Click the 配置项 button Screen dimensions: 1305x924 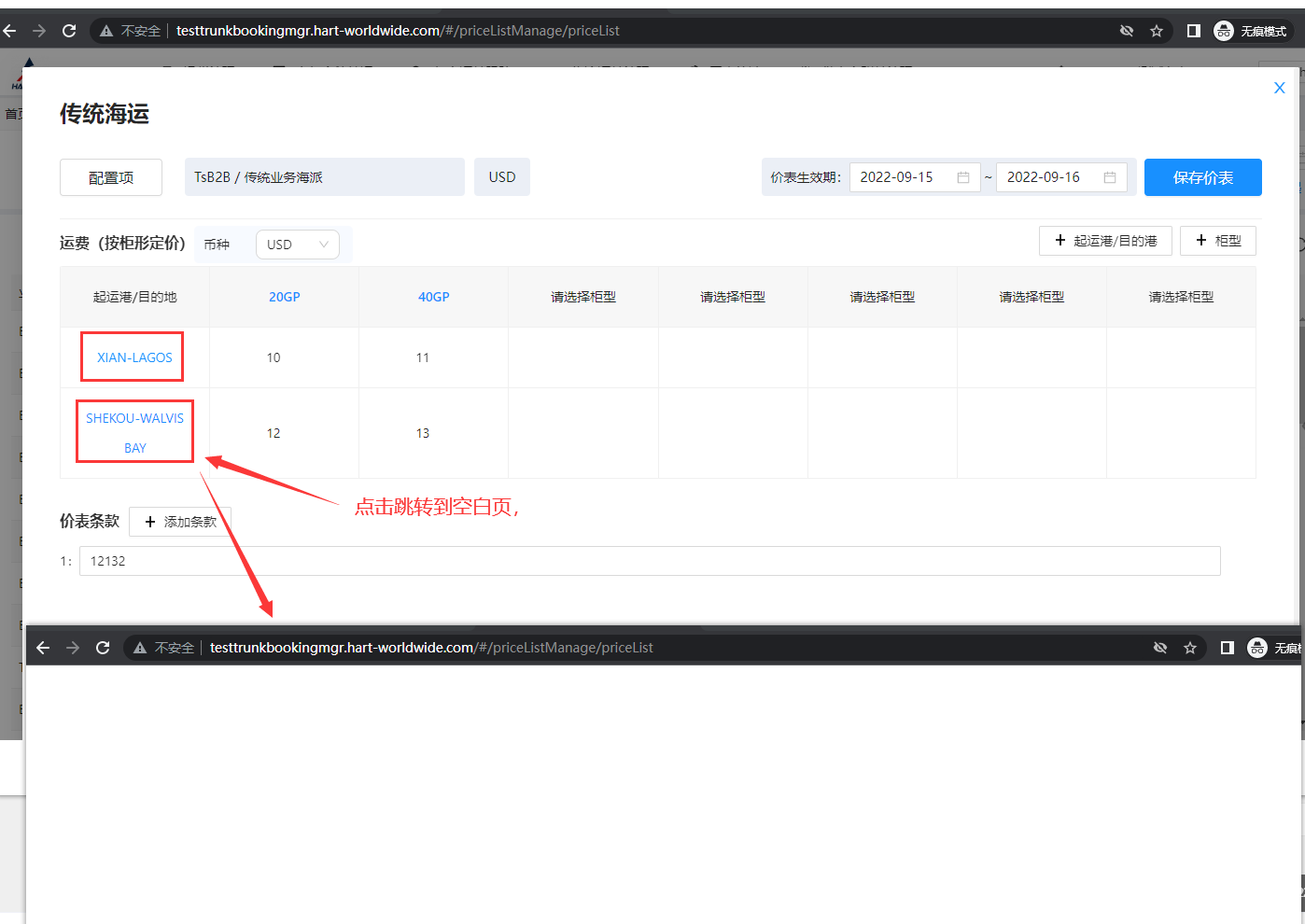111,177
